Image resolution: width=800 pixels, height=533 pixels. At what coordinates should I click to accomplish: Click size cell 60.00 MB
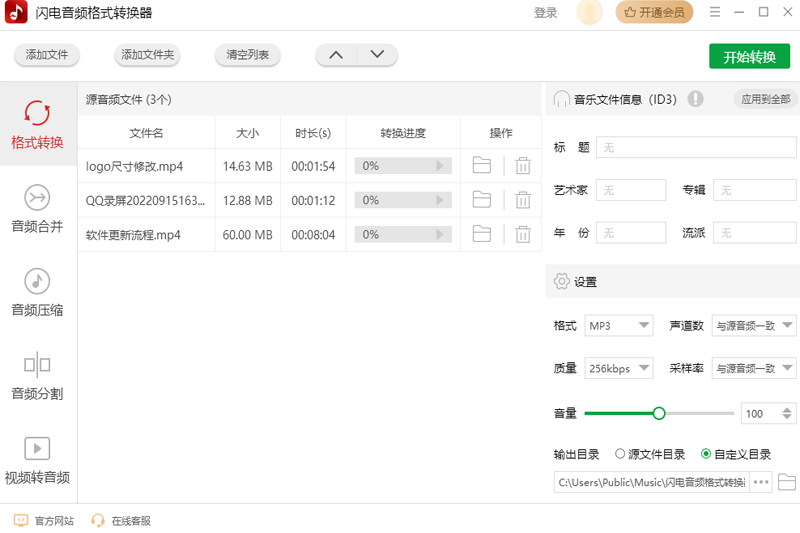coord(247,235)
